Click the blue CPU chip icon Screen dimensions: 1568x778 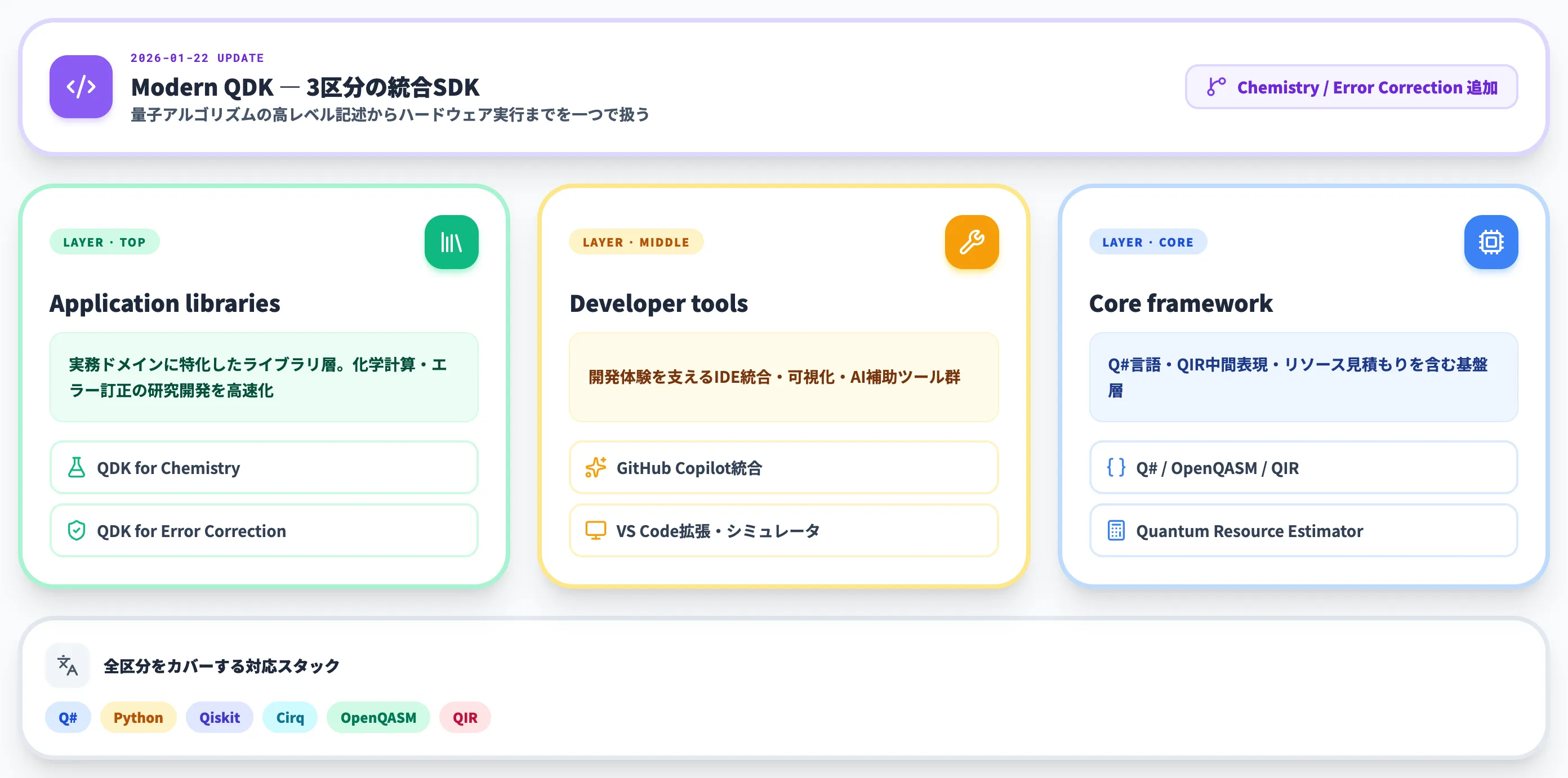click(x=1491, y=242)
